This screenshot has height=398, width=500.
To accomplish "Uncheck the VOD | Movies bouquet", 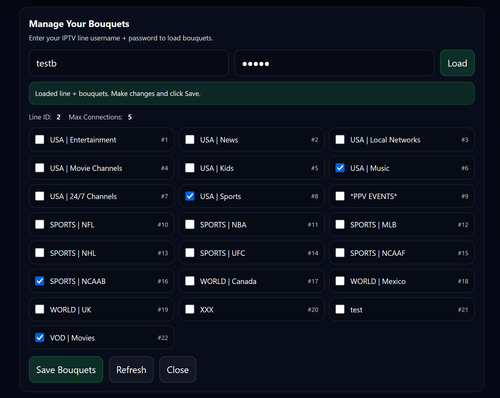I will point(40,338).
